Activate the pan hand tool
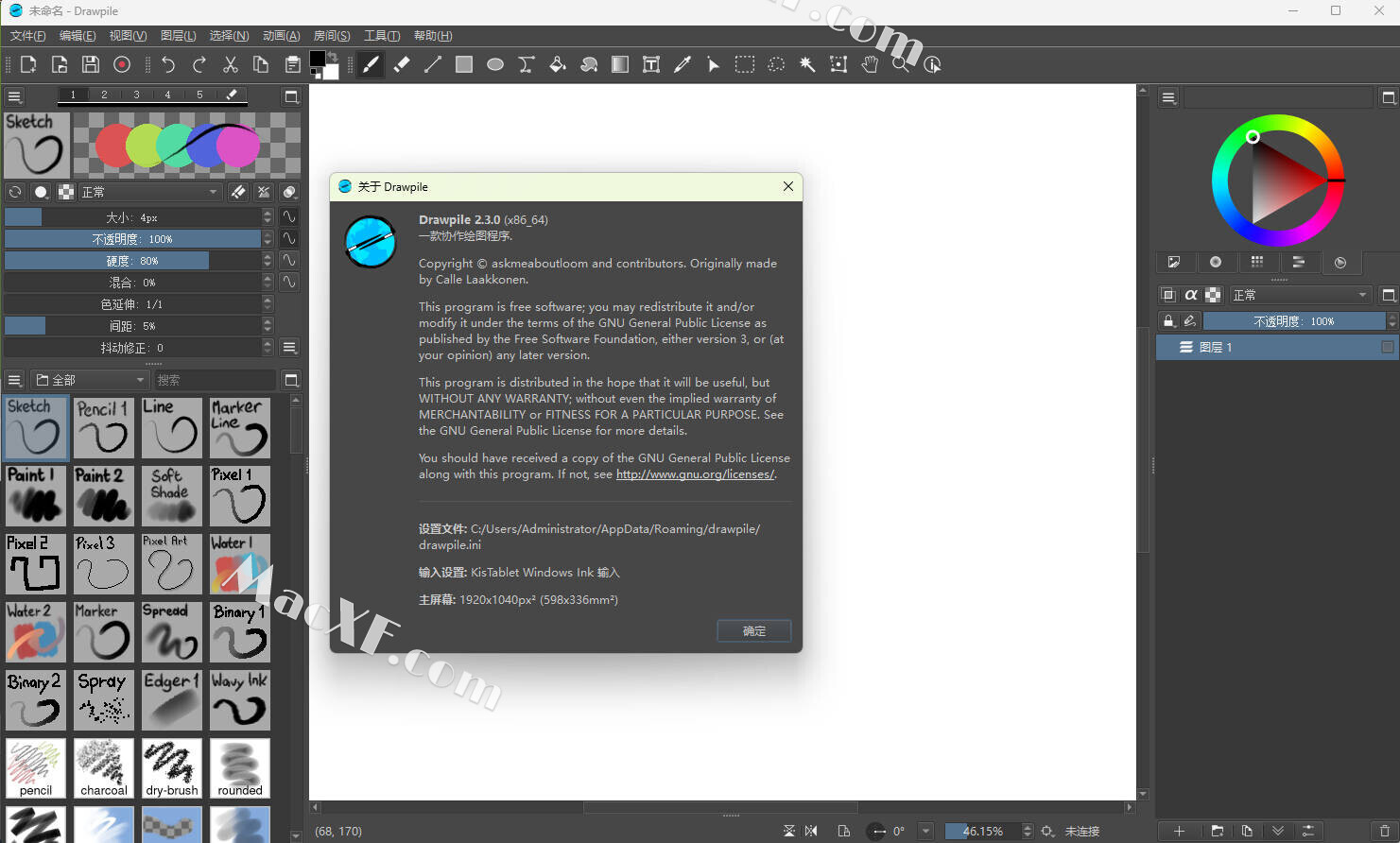The image size is (1400, 843). [x=870, y=64]
